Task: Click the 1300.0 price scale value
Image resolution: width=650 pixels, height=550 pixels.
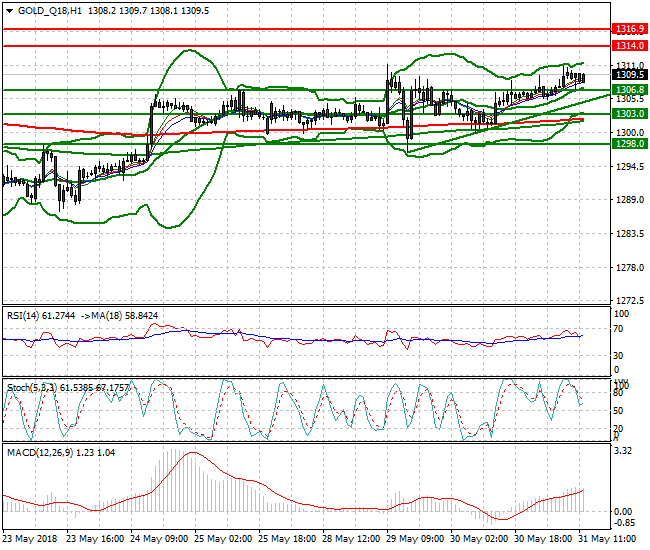Action: point(630,133)
